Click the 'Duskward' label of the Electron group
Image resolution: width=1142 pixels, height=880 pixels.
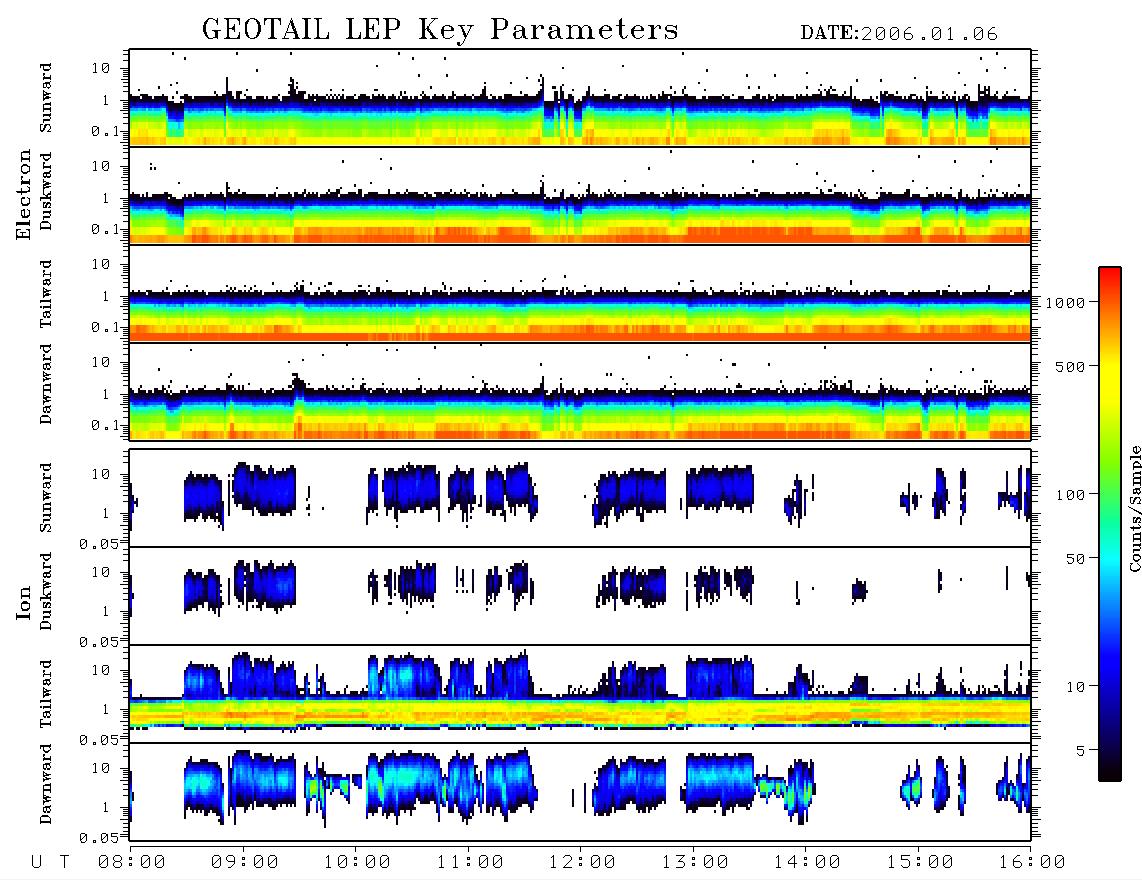point(46,192)
